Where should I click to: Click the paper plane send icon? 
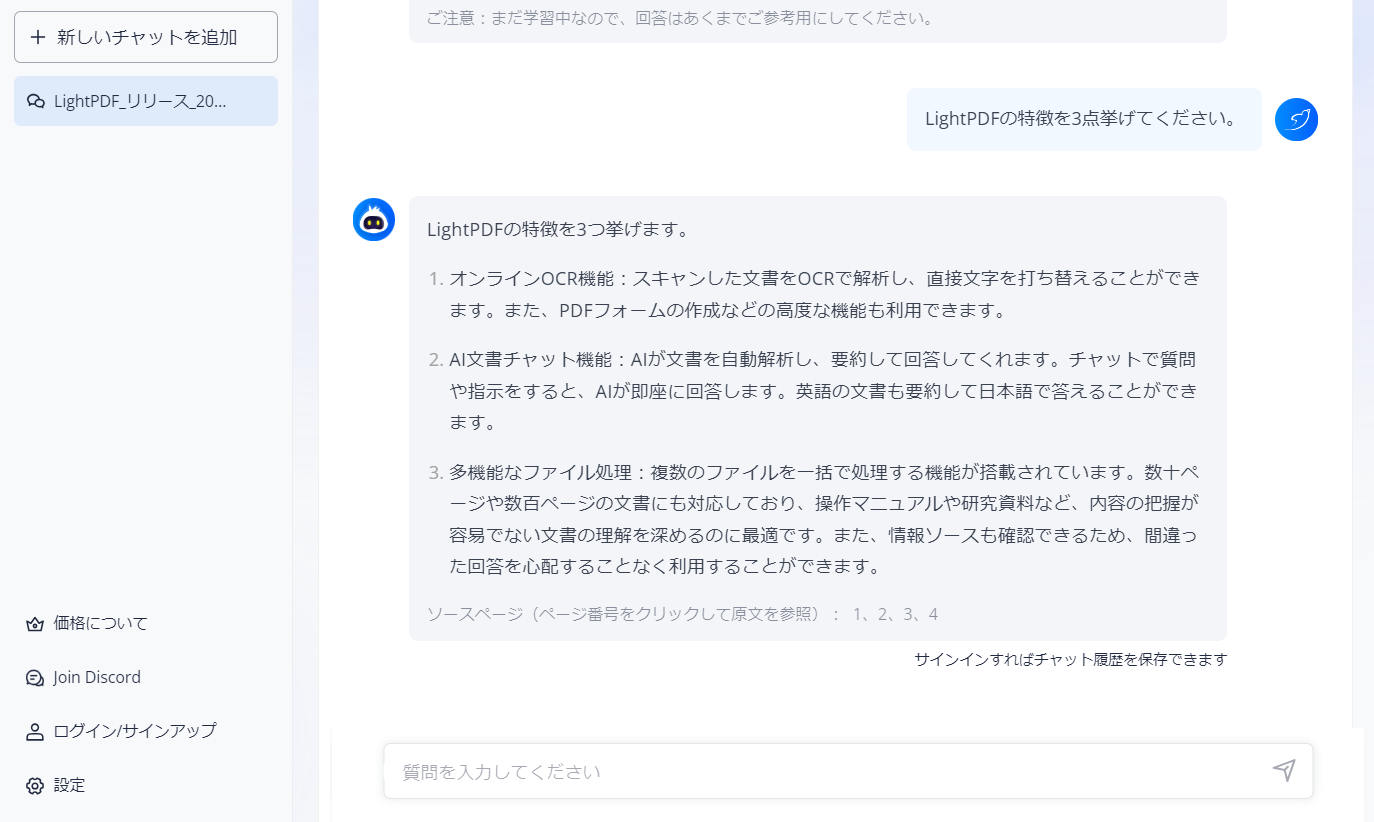click(1285, 770)
